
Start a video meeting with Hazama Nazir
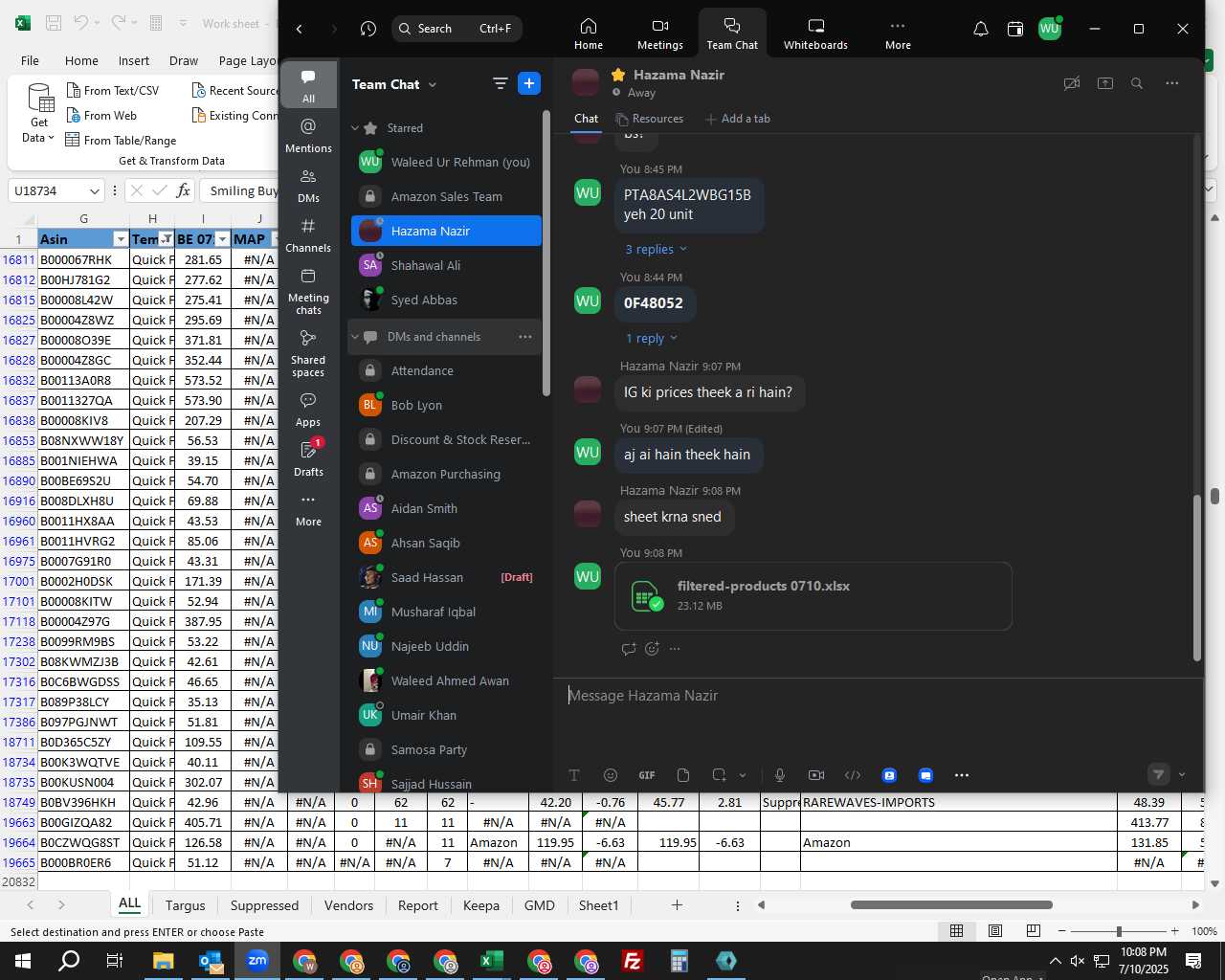(x=1072, y=84)
